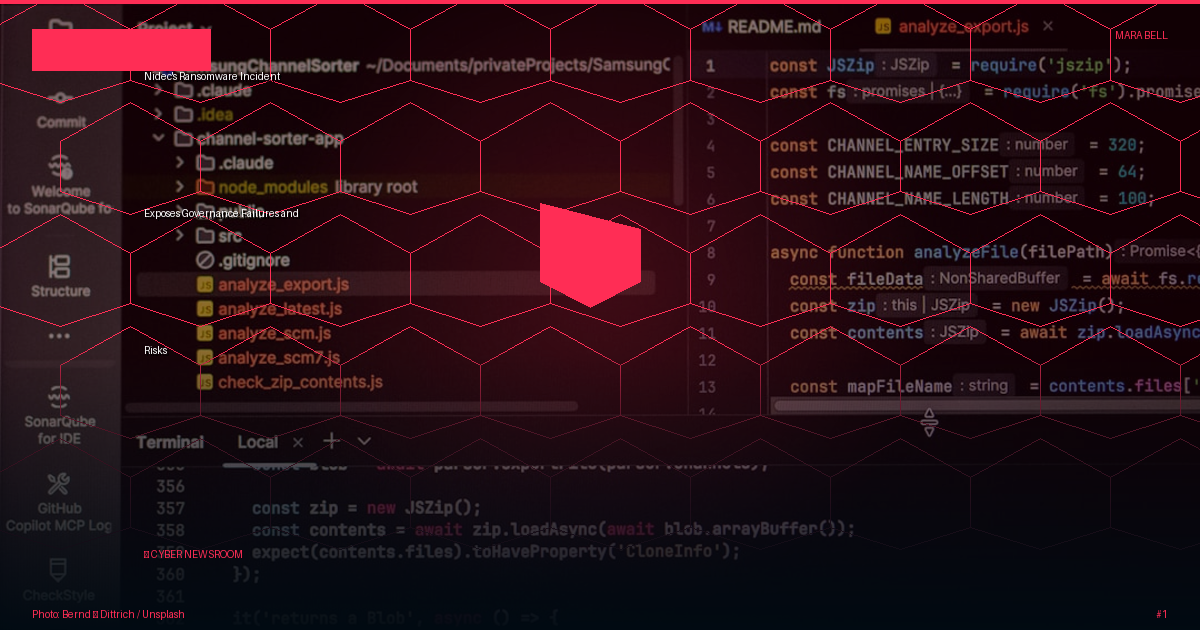Click terminal line number 357
Screen dimensions: 1200x630
170,508
